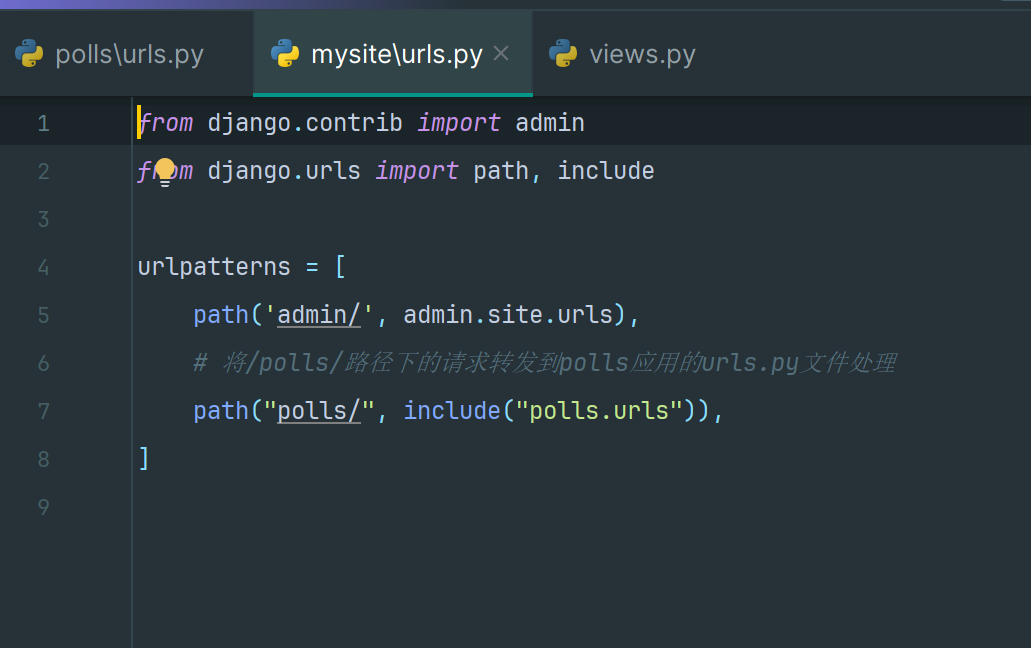The height and width of the screenshot is (648, 1031).
Task: Select the mysite\urls.py tab label
Action: (396, 54)
